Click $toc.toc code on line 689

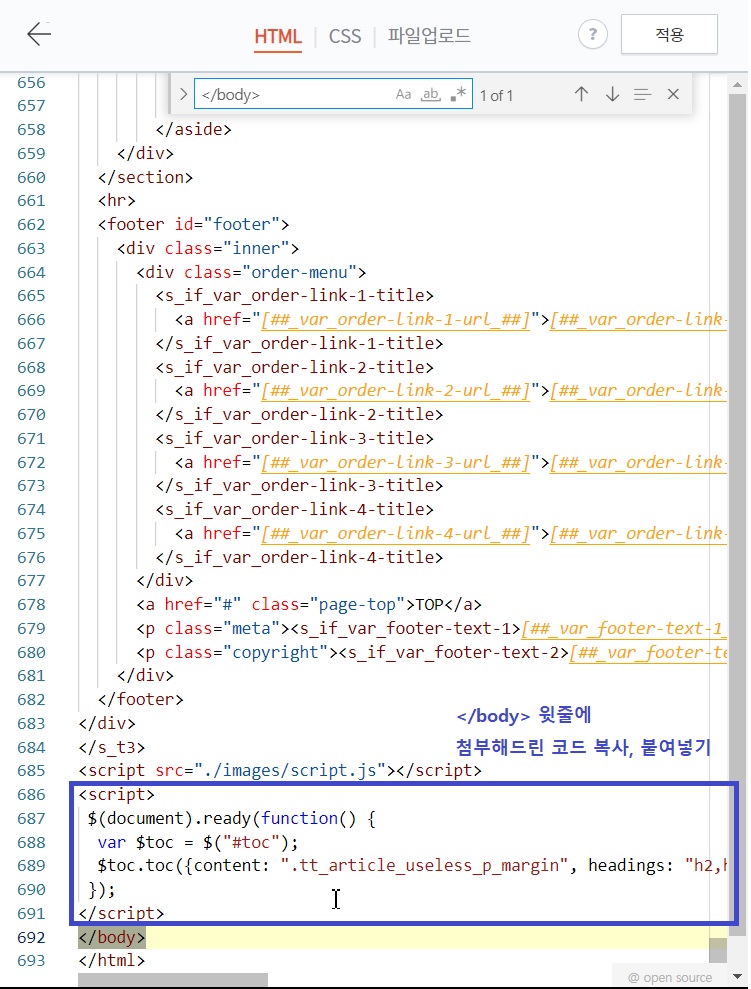point(412,866)
